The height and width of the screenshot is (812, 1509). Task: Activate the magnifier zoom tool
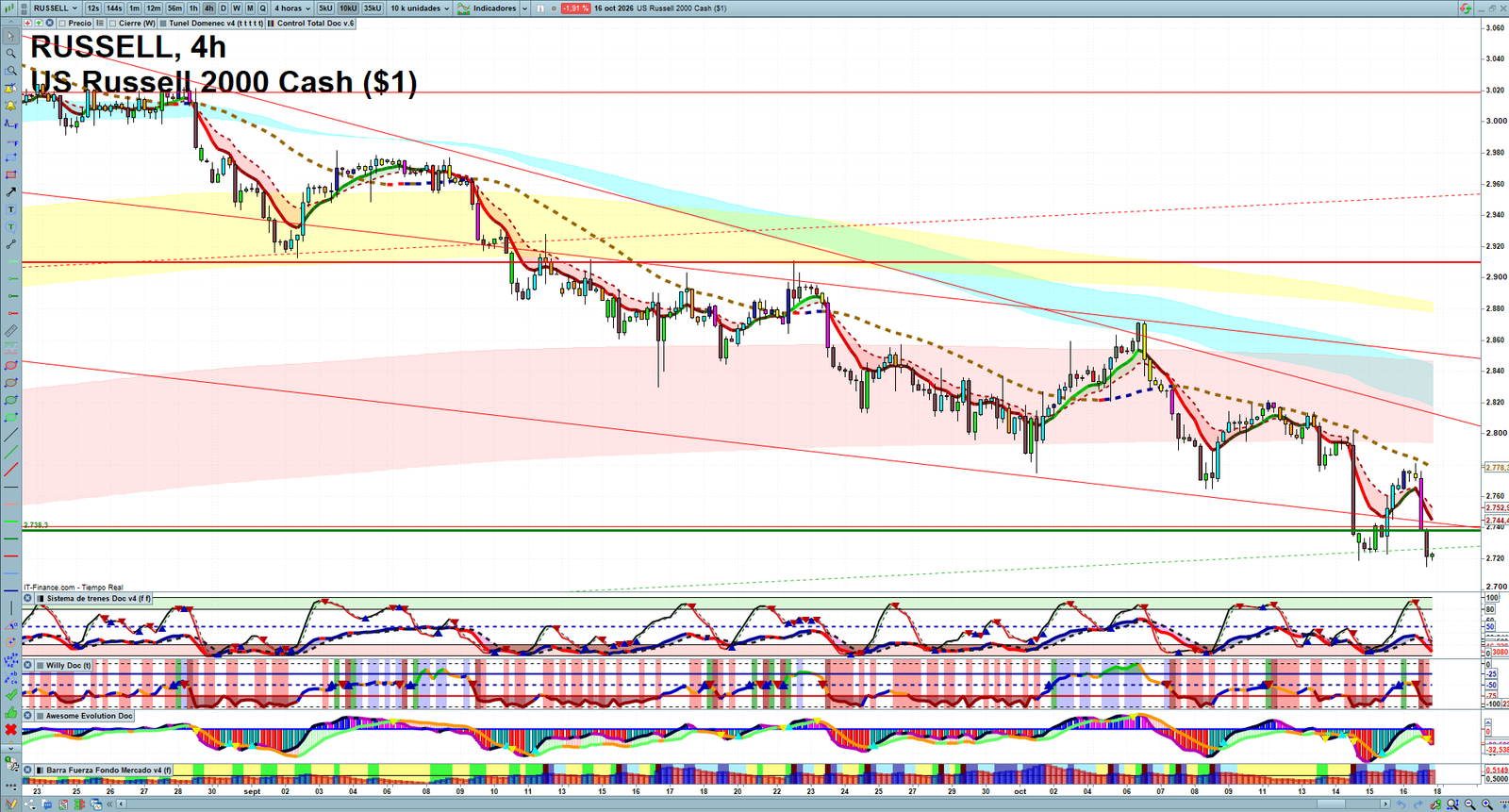tap(10, 53)
